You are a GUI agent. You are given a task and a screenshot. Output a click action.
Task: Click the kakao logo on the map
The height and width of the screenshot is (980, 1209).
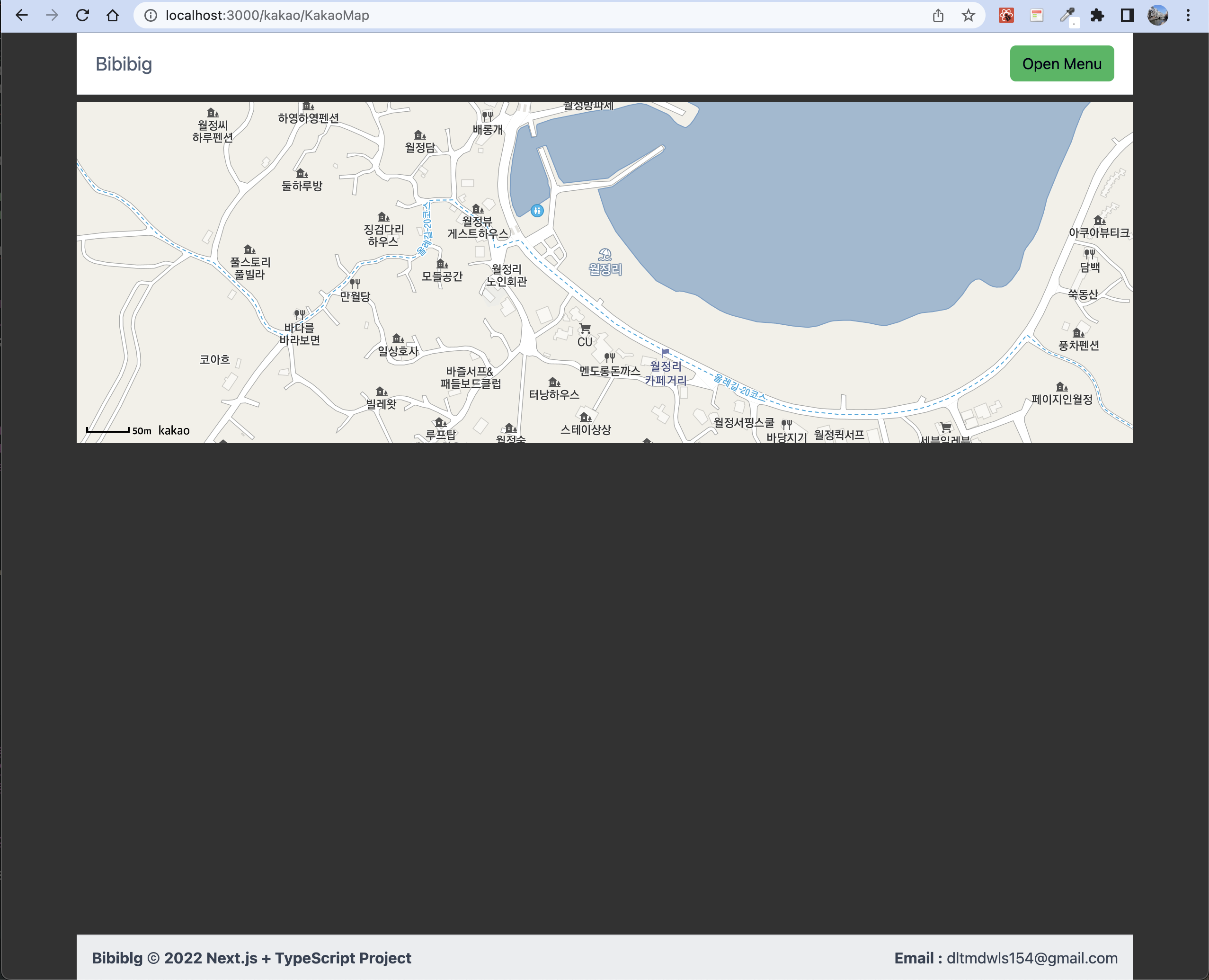173,430
